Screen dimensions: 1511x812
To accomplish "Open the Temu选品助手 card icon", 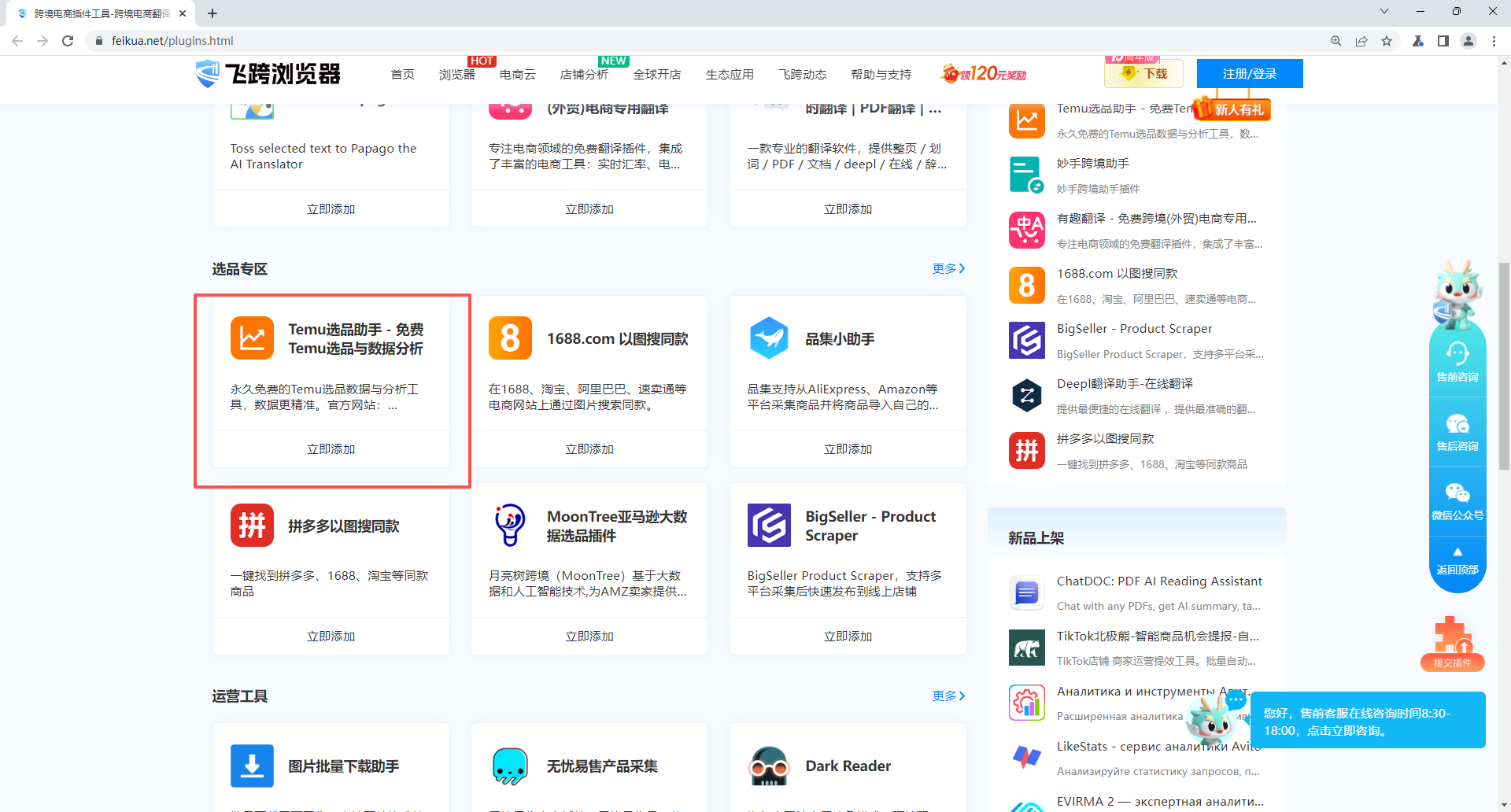I will point(252,338).
